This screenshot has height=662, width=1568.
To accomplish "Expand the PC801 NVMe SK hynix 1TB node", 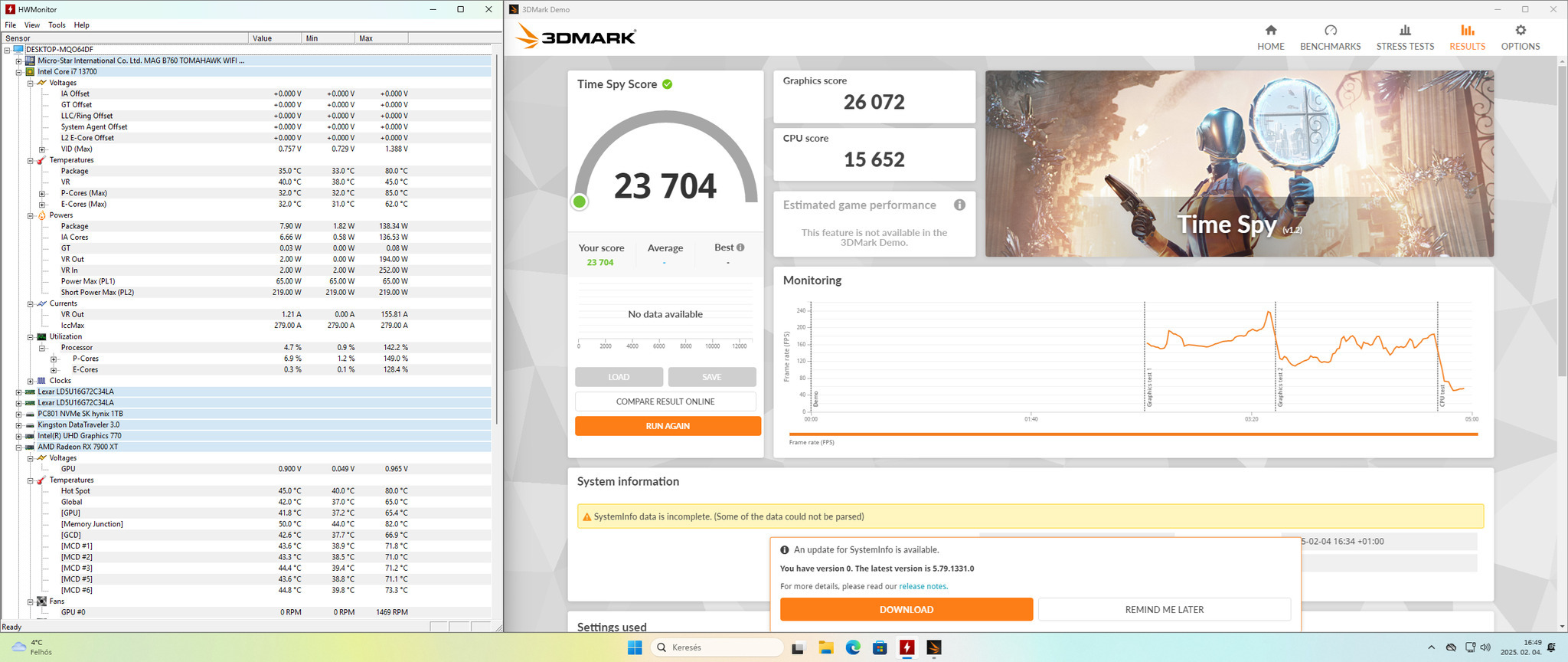I will click(x=18, y=414).
